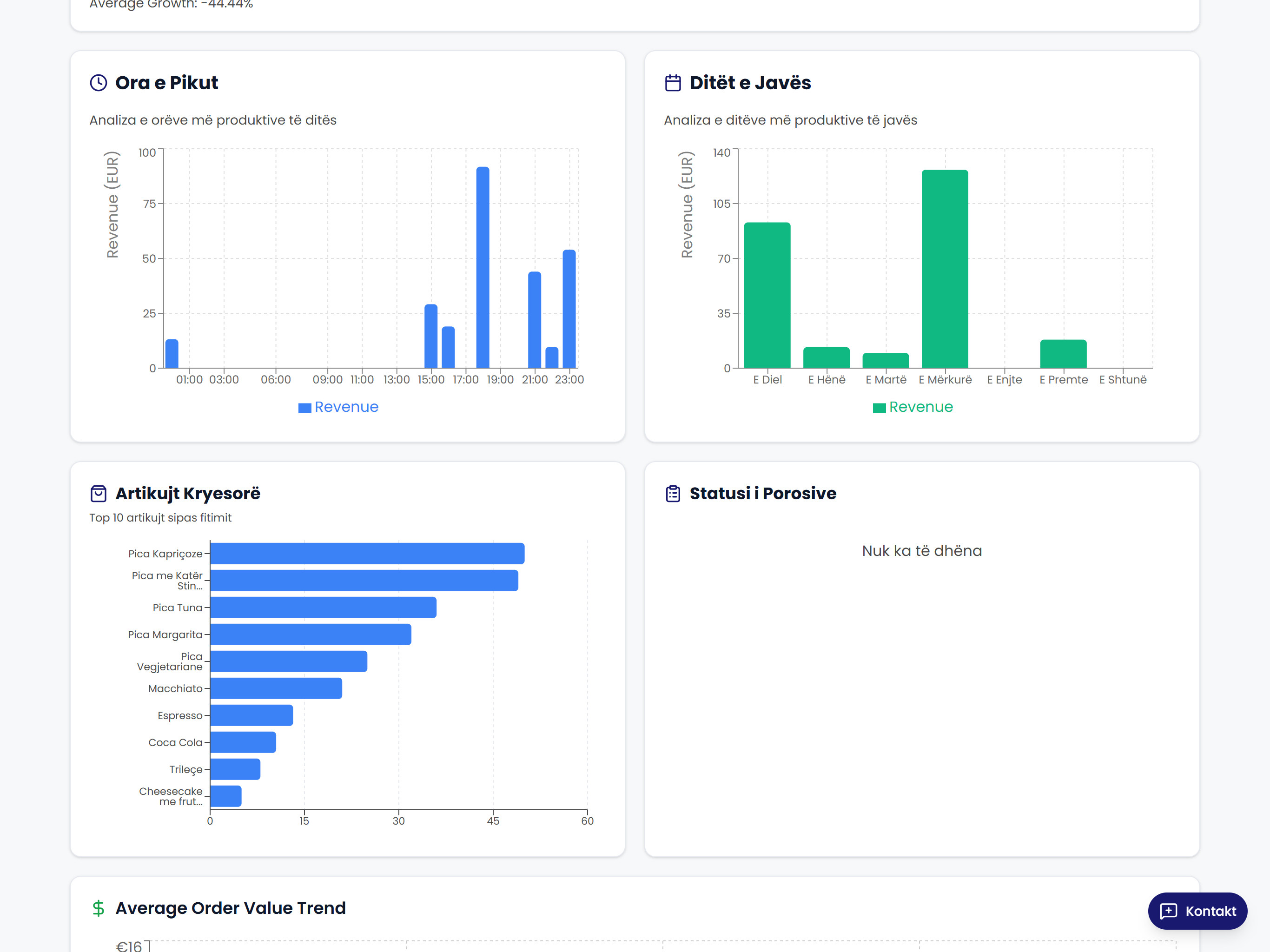Click the Average Order Value Trend heading
The width and height of the screenshot is (1270, 952).
pyautogui.click(x=230, y=908)
